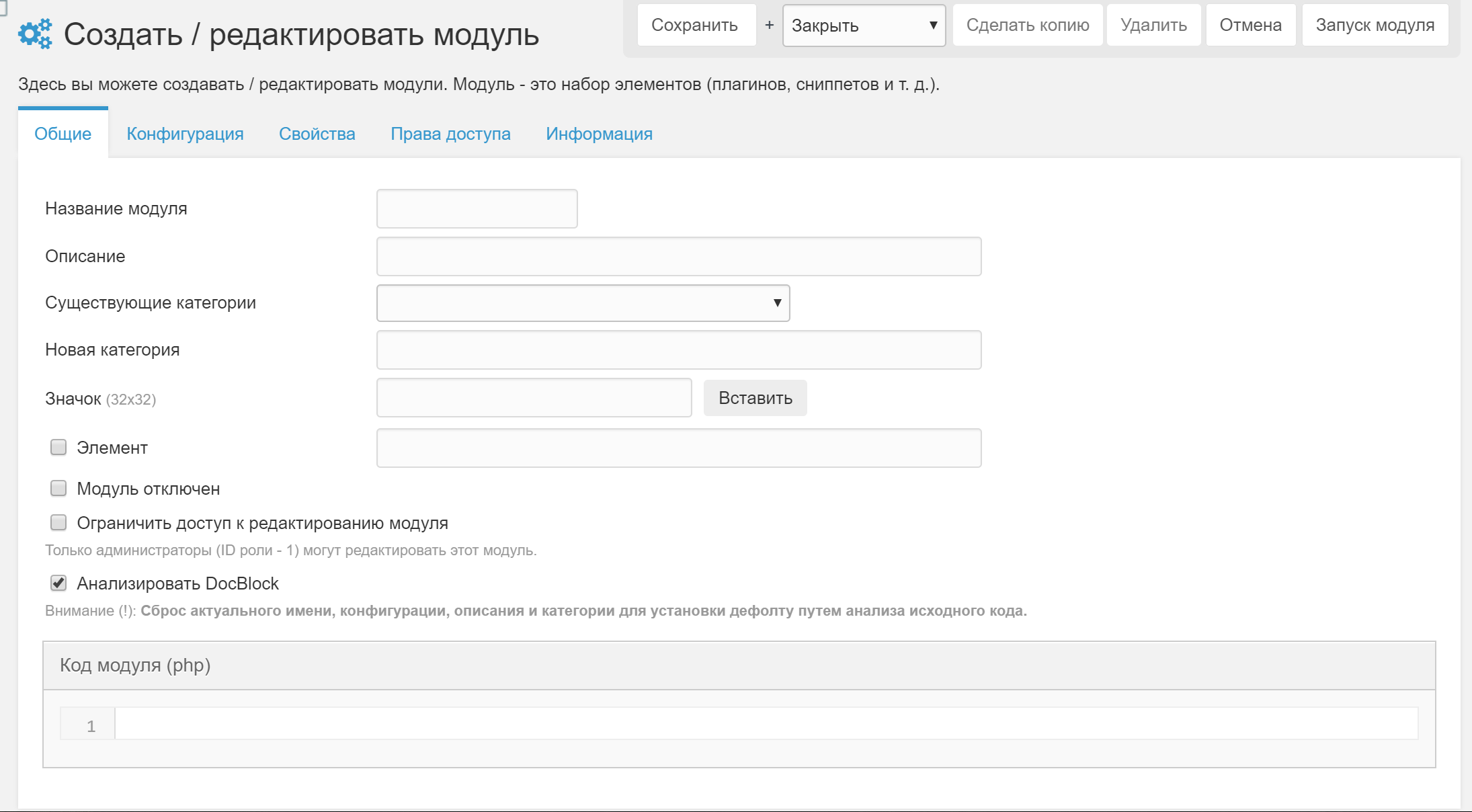Delete module using Удалить button
The image size is (1472, 812).
(x=1153, y=26)
